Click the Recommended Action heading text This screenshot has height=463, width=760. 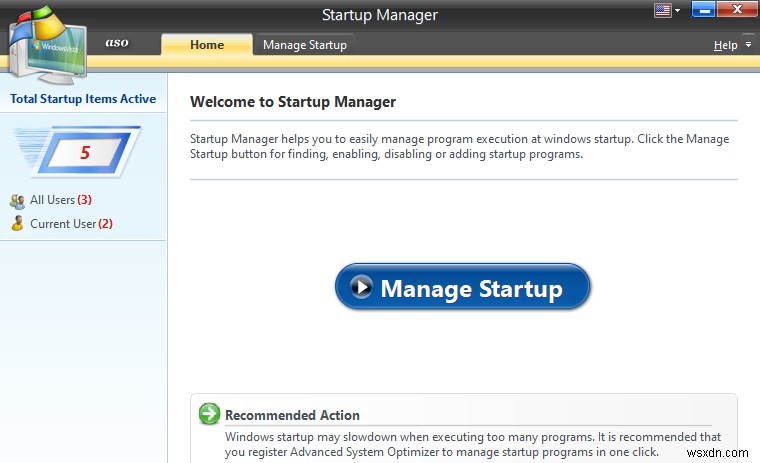[x=292, y=415]
